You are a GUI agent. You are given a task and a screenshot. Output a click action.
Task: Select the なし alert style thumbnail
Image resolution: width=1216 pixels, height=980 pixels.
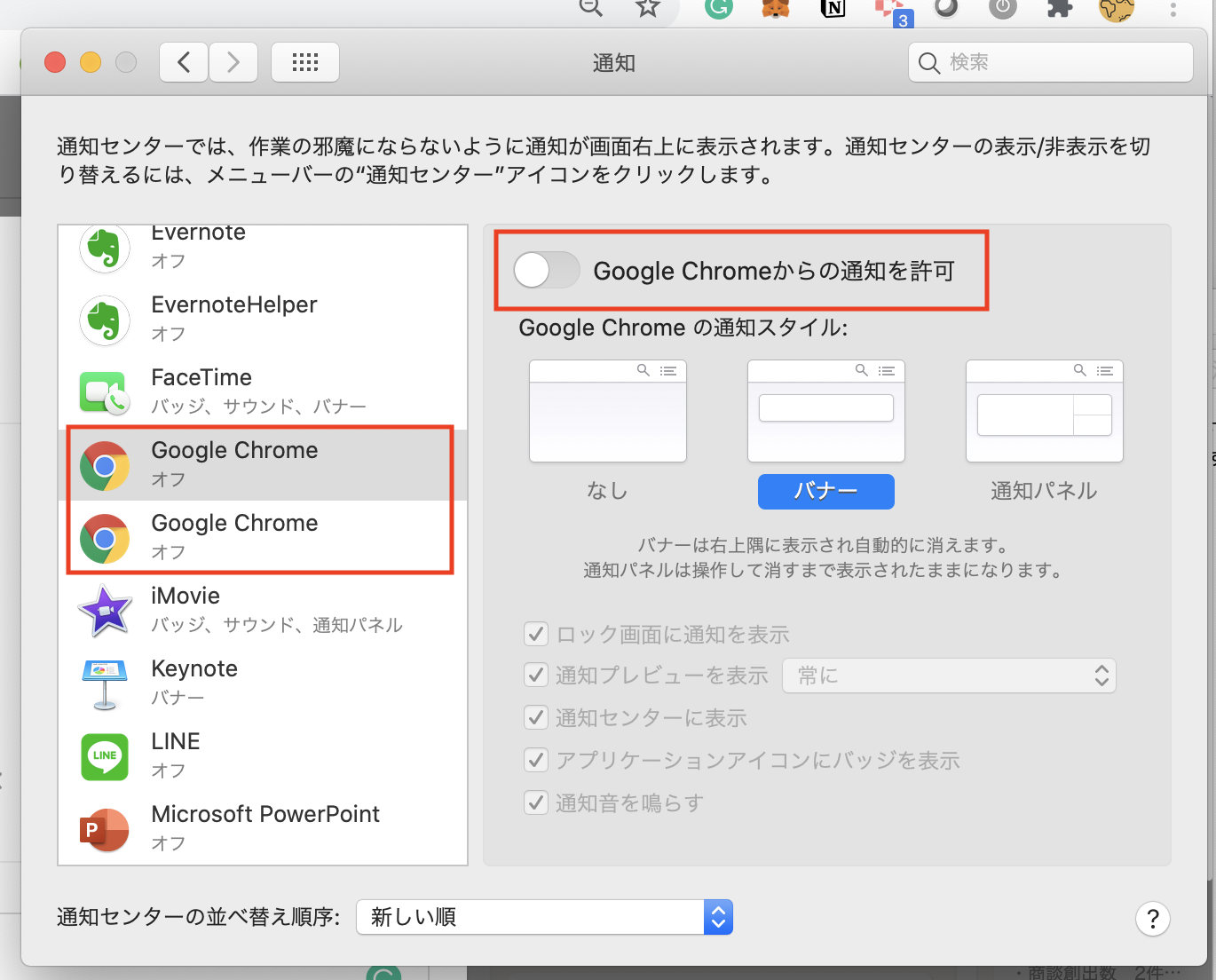coord(608,411)
